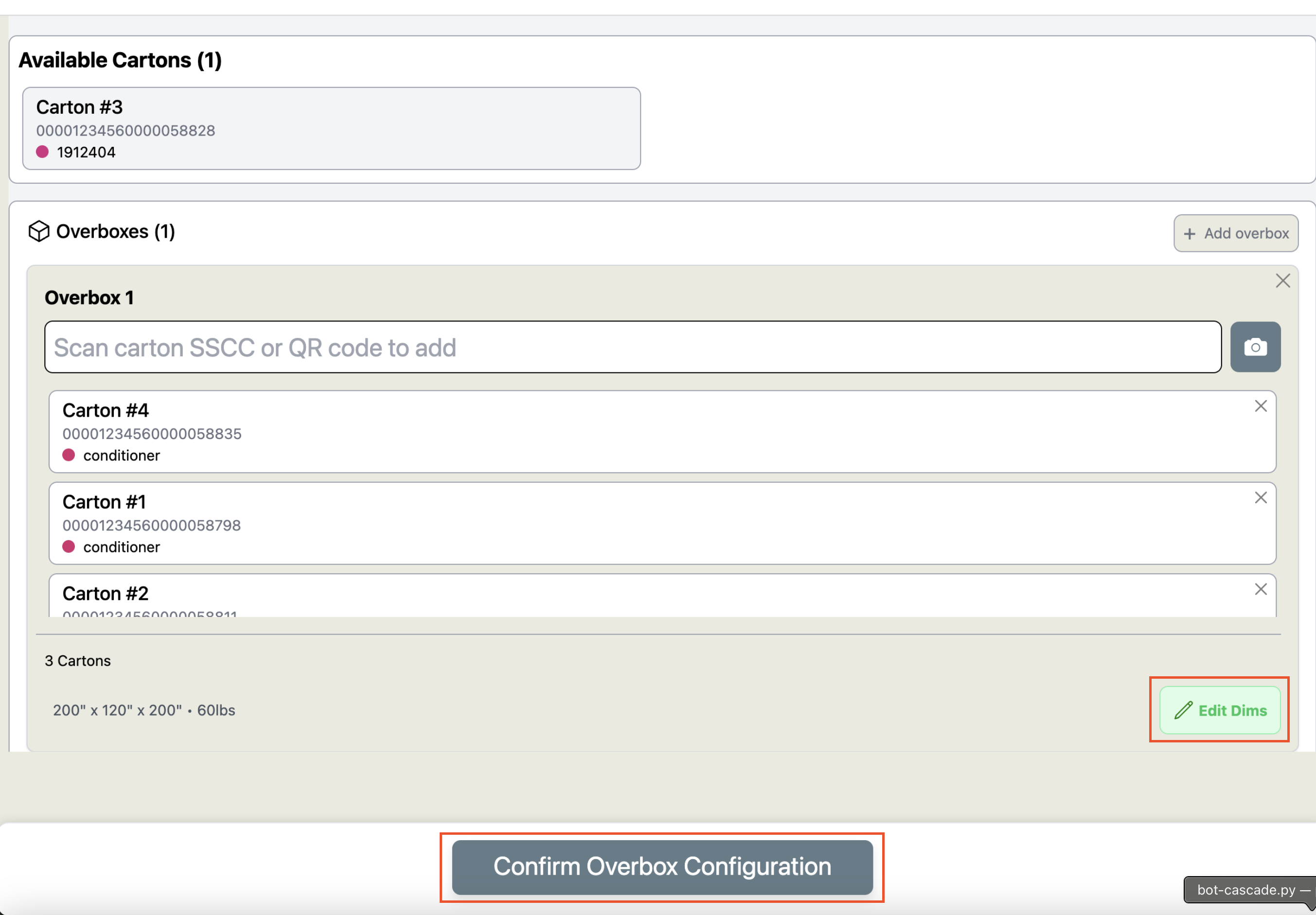
Task: Click the Carton #4 title
Action: pos(106,410)
